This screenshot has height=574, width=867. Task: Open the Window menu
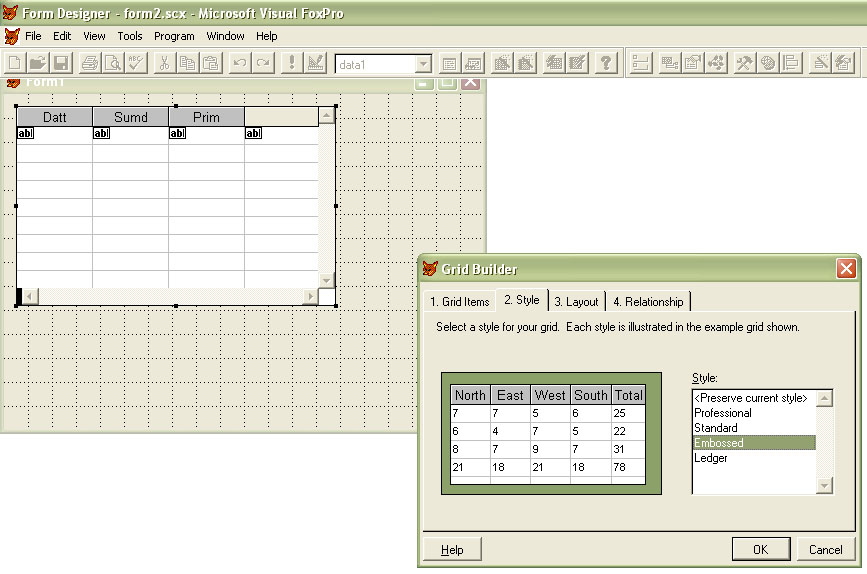point(225,36)
